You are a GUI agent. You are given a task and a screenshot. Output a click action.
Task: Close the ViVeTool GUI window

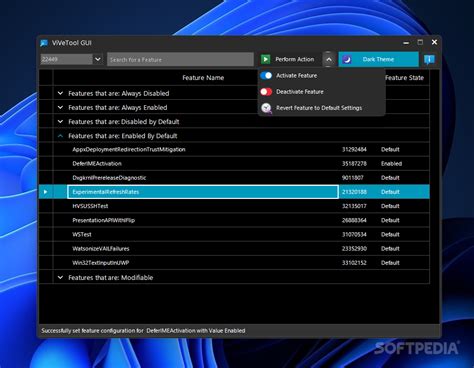pos(434,42)
